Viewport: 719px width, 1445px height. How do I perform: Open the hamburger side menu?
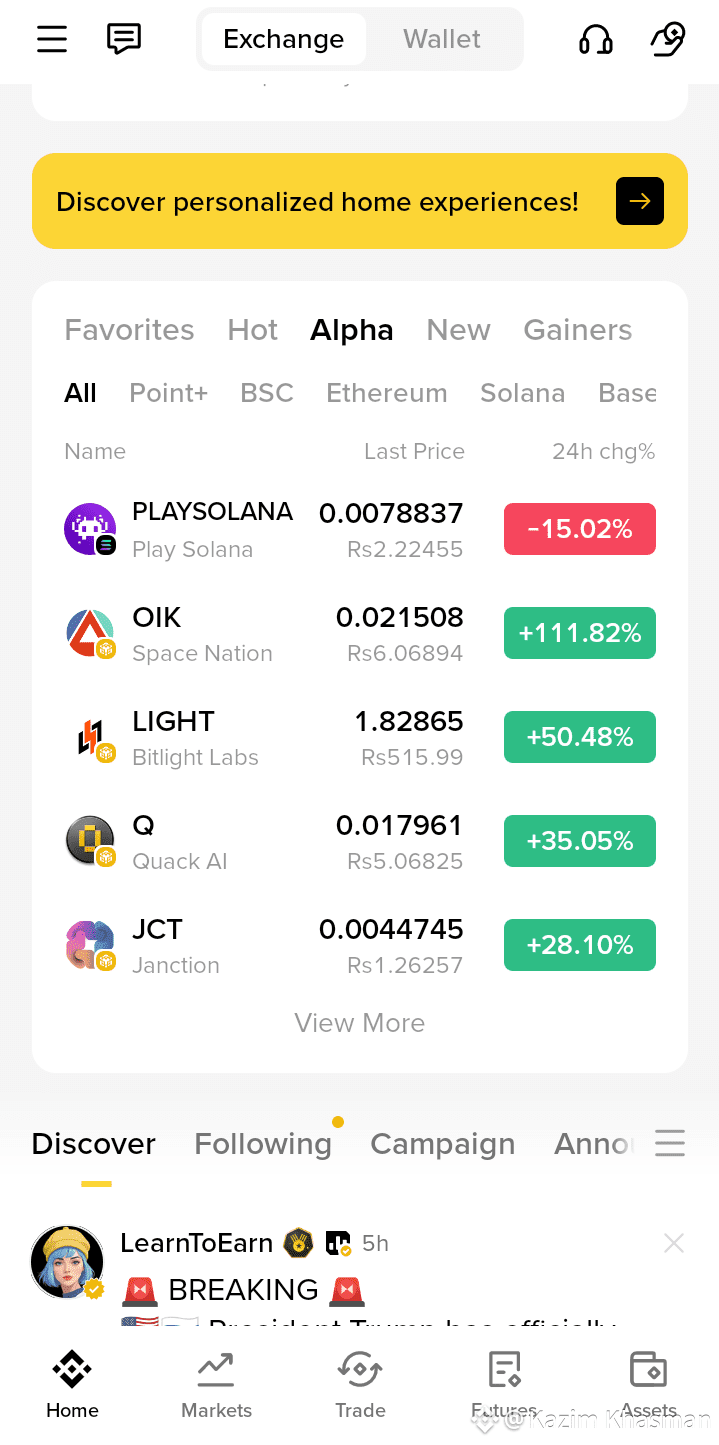click(x=52, y=39)
